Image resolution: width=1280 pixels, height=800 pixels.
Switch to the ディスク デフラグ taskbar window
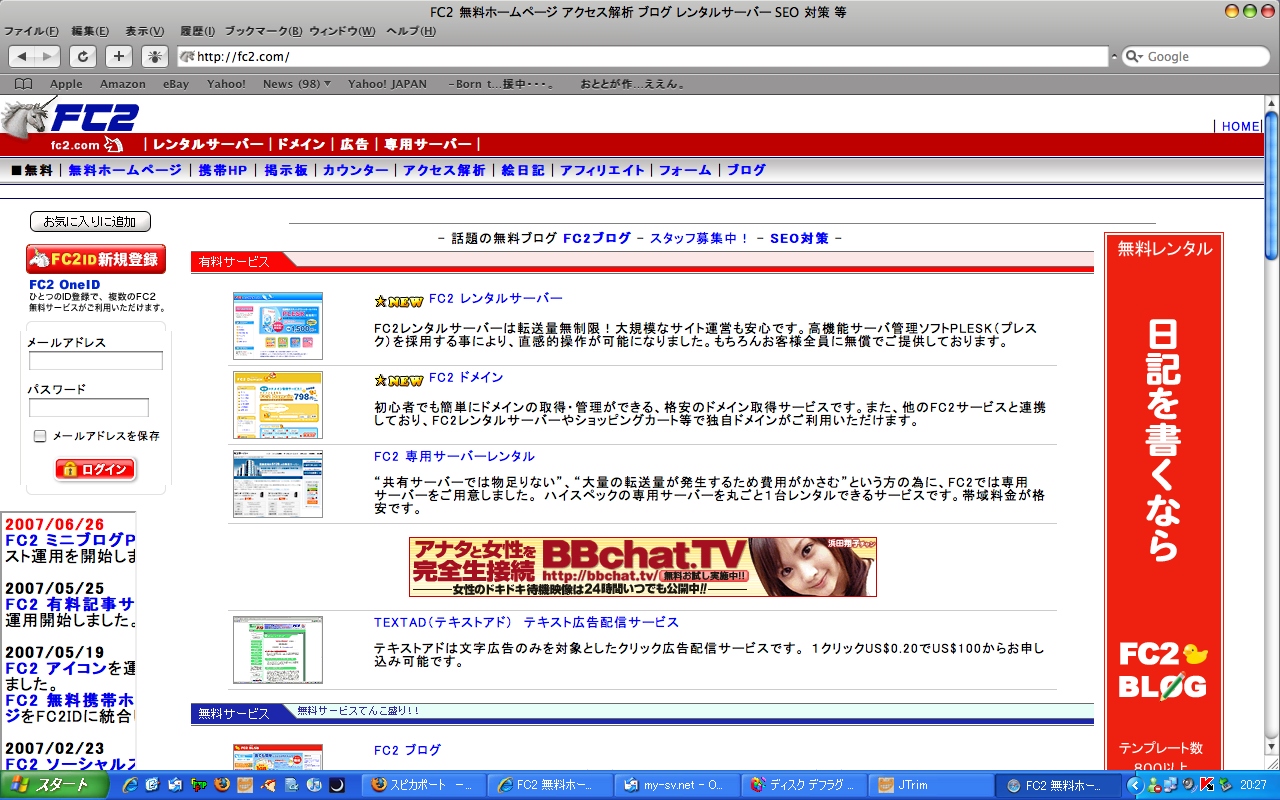[805, 785]
